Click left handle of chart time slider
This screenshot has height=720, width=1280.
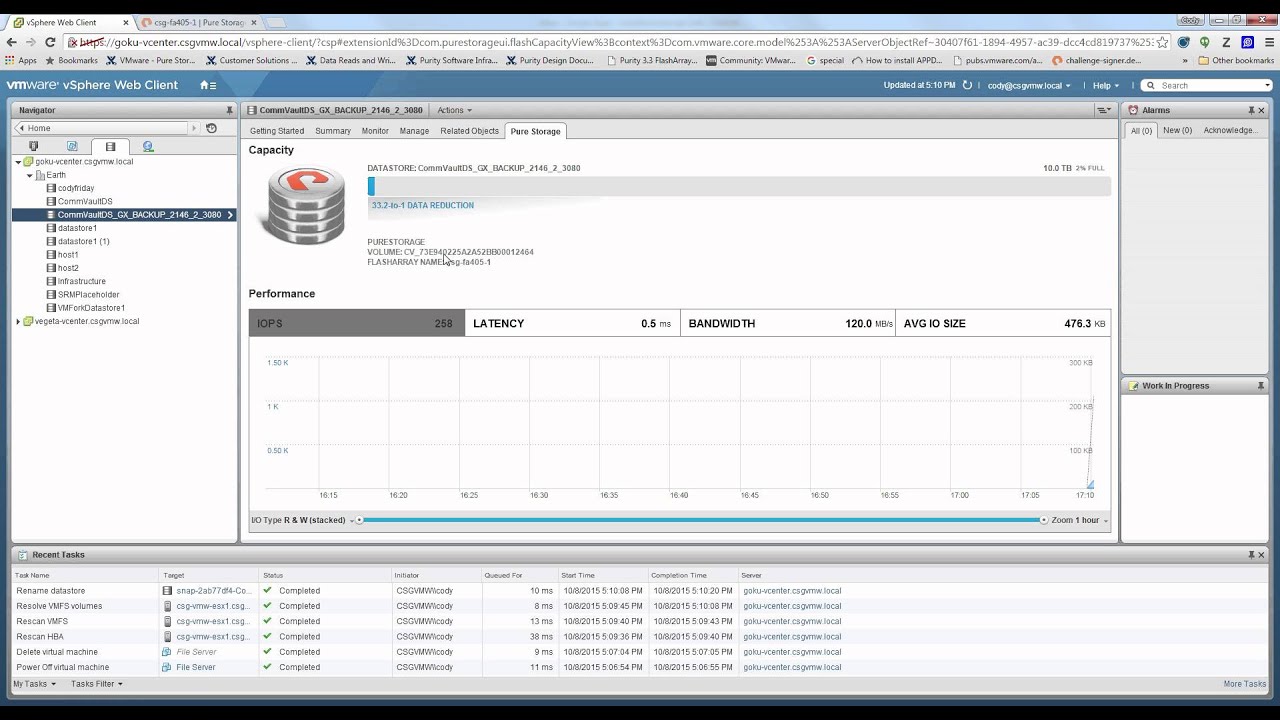pos(360,520)
